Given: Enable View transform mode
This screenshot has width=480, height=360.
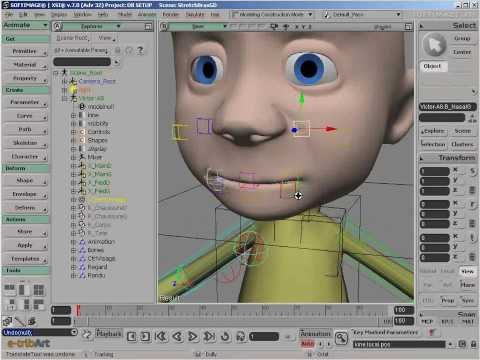Looking at the screenshot, I should coord(467,271).
